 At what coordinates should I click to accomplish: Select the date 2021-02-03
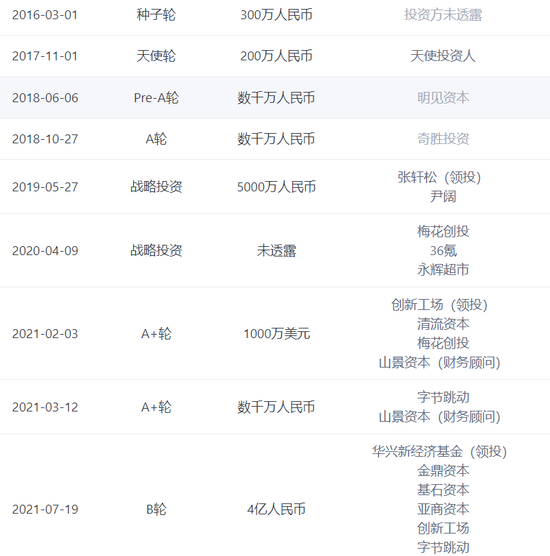45,334
